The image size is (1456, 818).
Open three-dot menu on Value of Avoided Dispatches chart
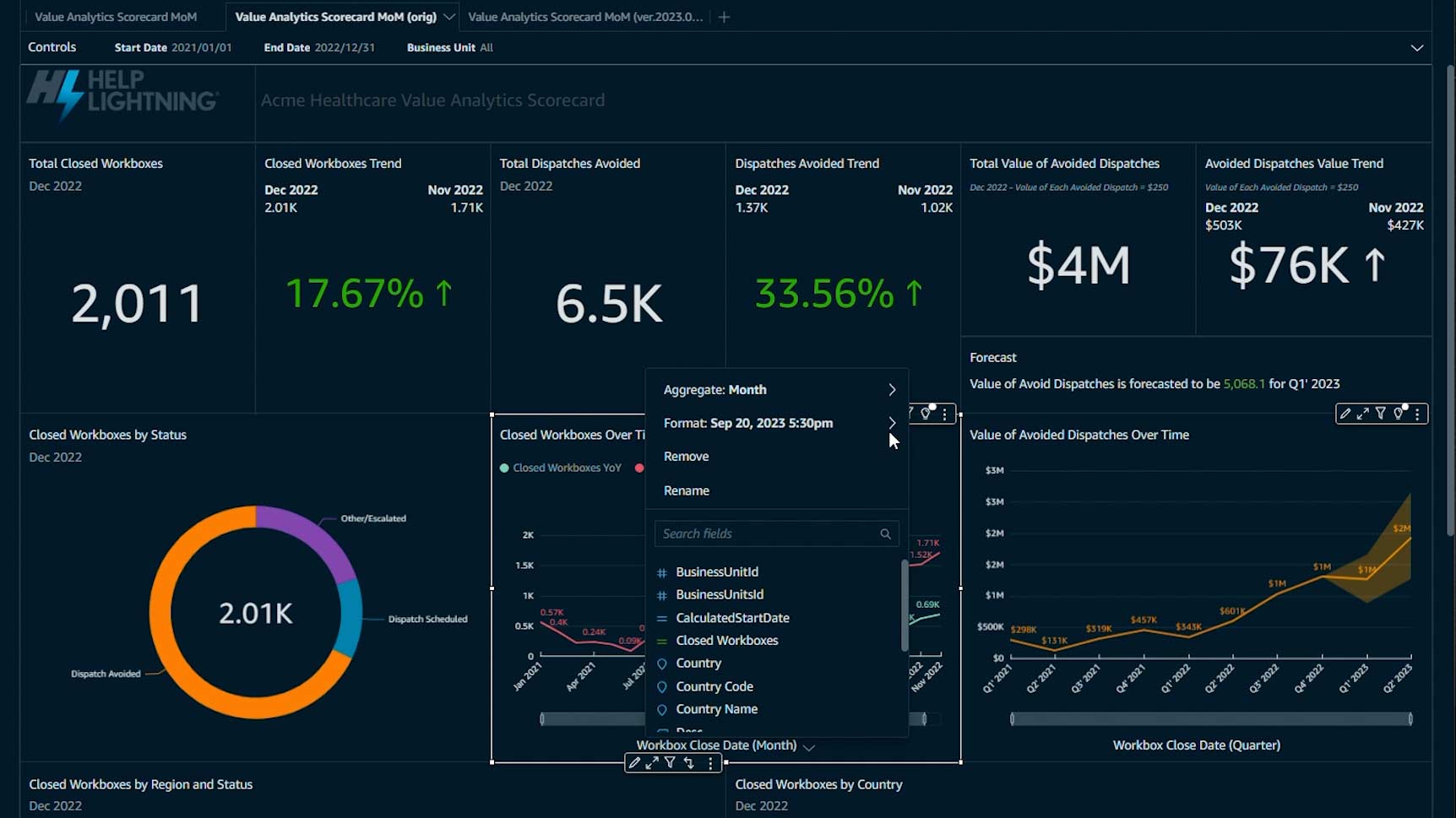point(1417,414)
